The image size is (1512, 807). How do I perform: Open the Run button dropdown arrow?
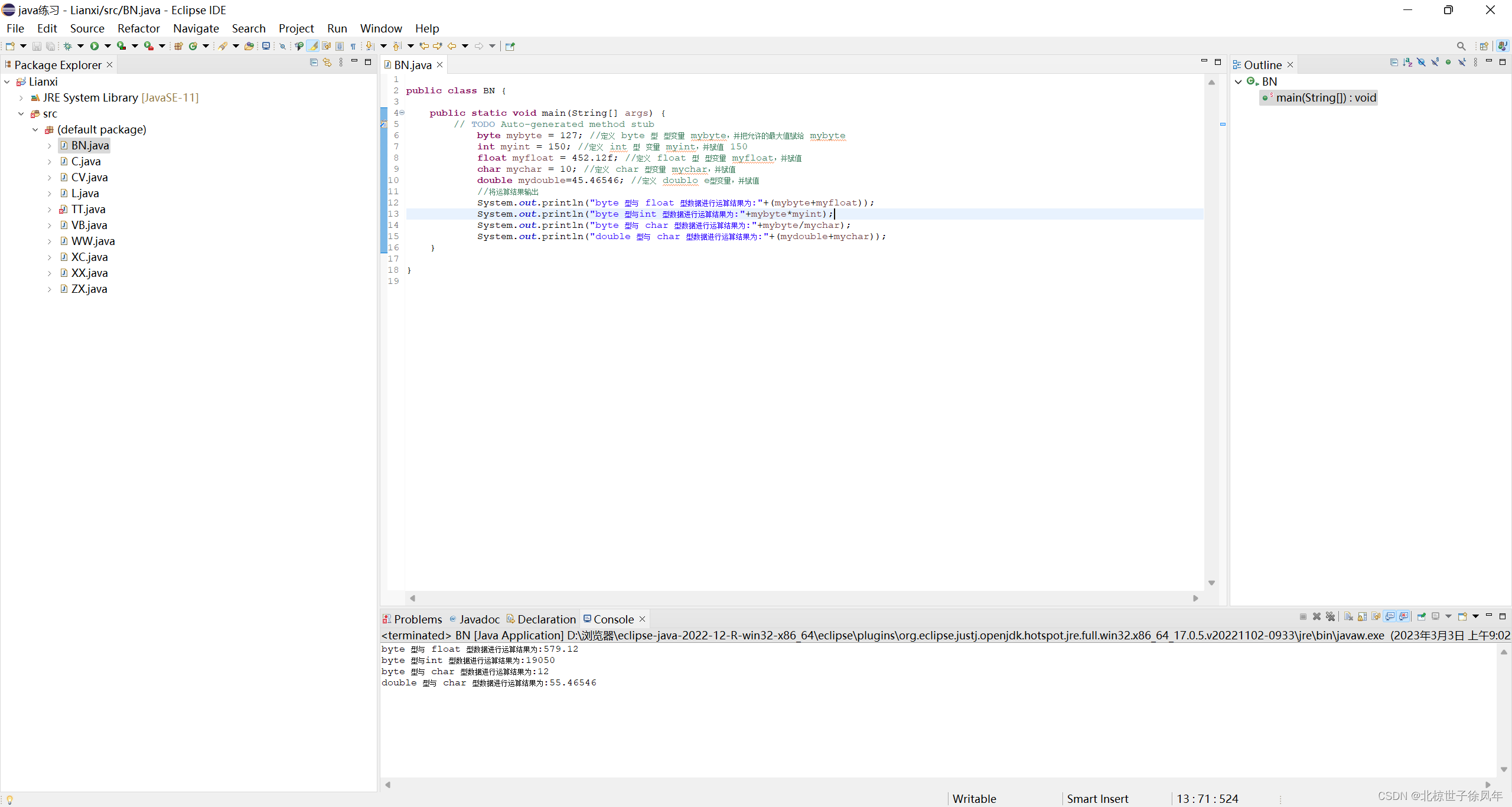tap(107, 46)
